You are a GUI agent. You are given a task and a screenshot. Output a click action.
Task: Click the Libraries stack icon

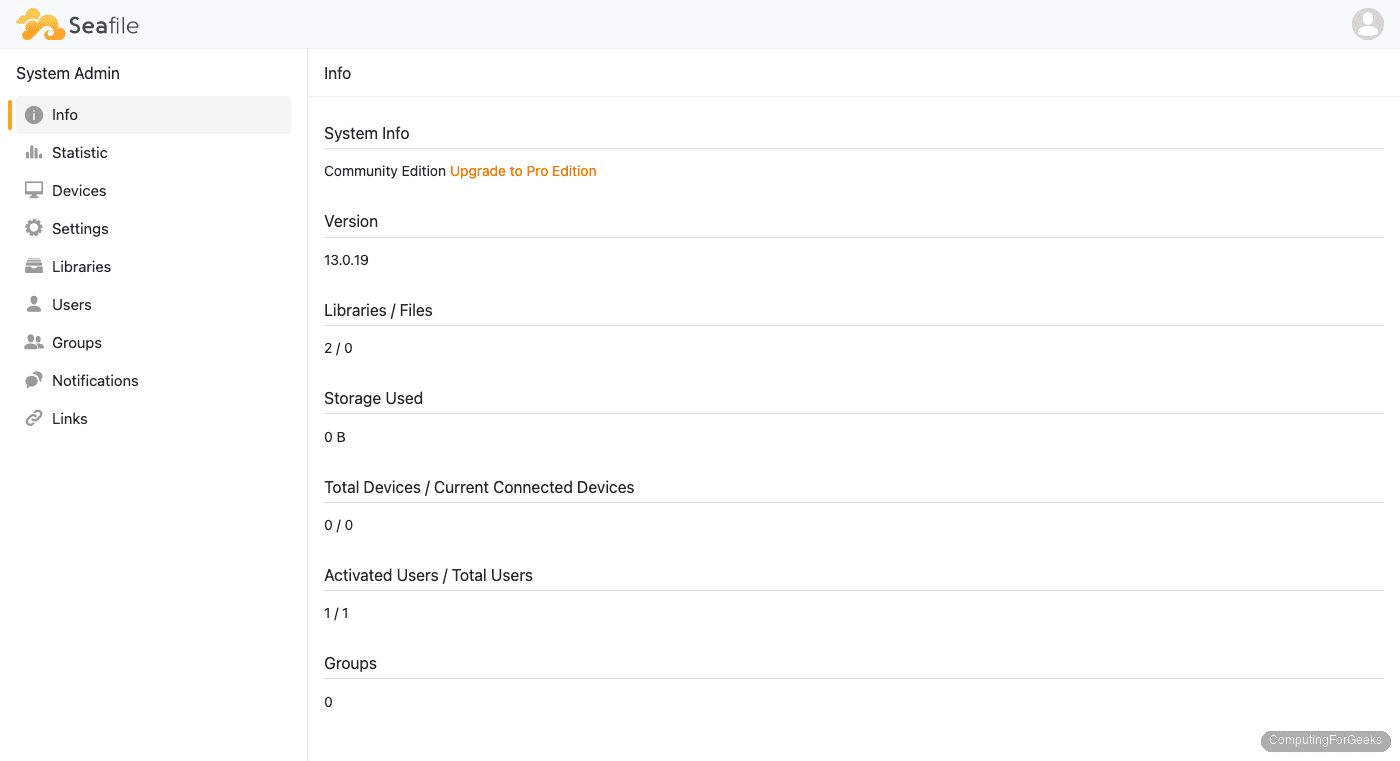pos(34,266)
